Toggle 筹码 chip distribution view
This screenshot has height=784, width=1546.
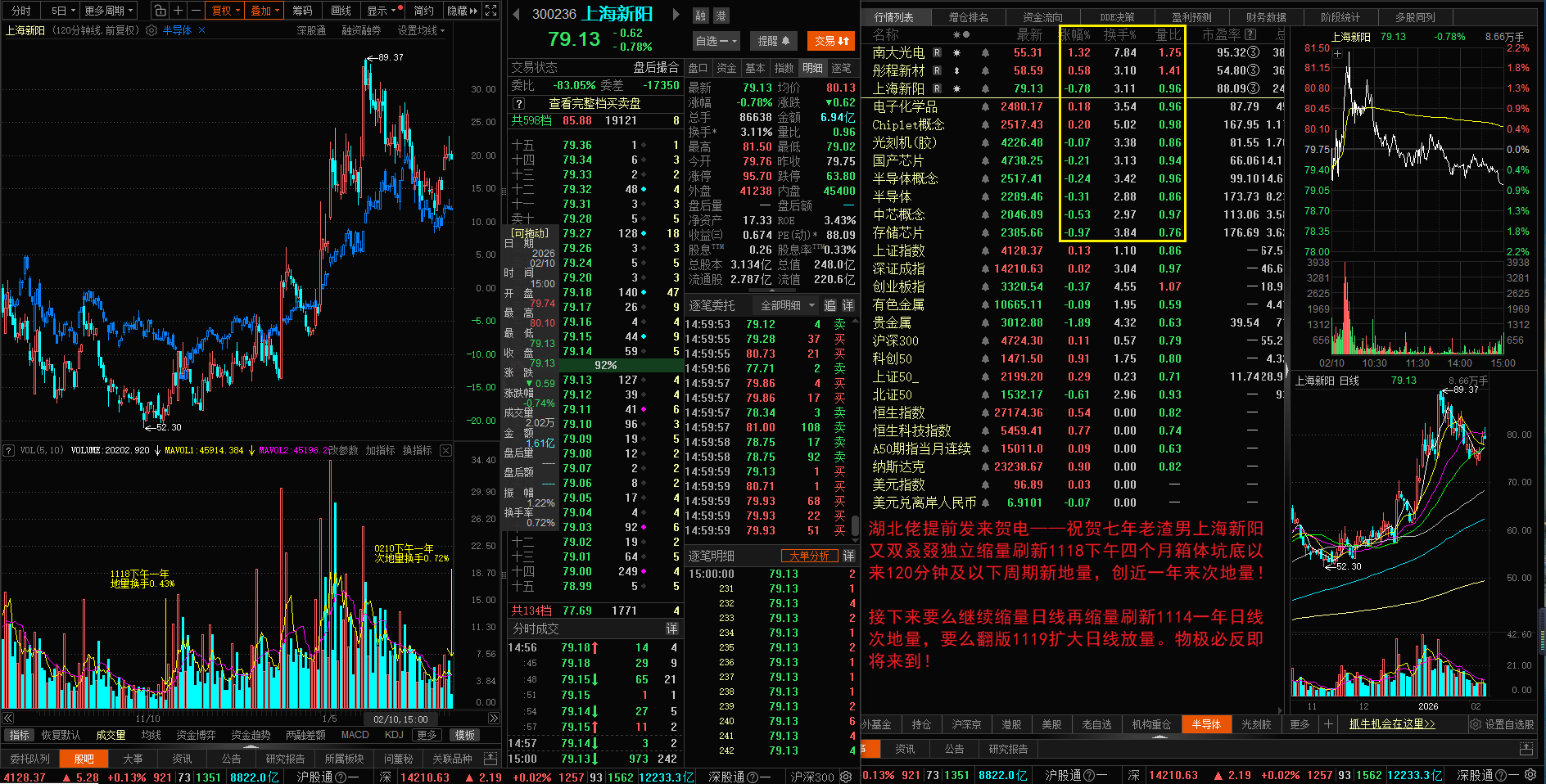point(302,11)
